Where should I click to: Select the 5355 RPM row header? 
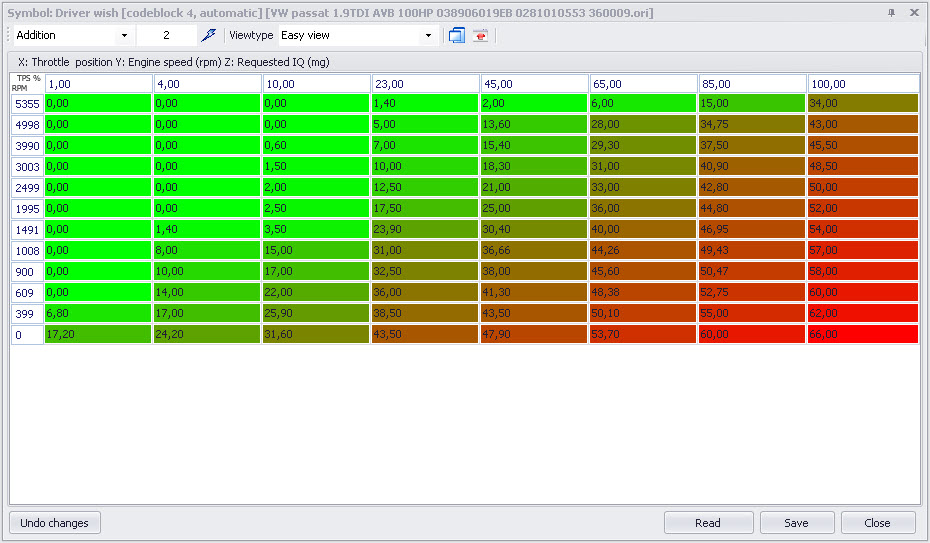[x=27, y=103]
